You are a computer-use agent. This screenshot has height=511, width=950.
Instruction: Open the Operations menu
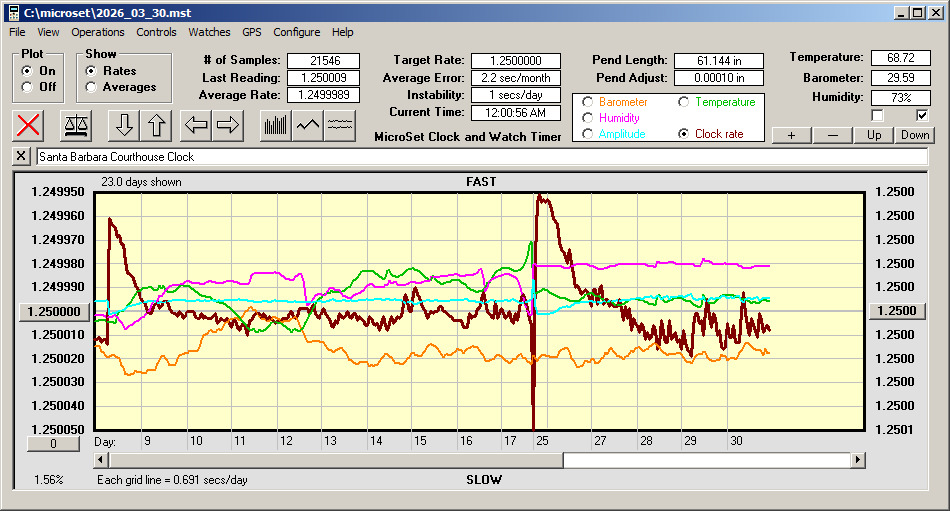(98, 32)
